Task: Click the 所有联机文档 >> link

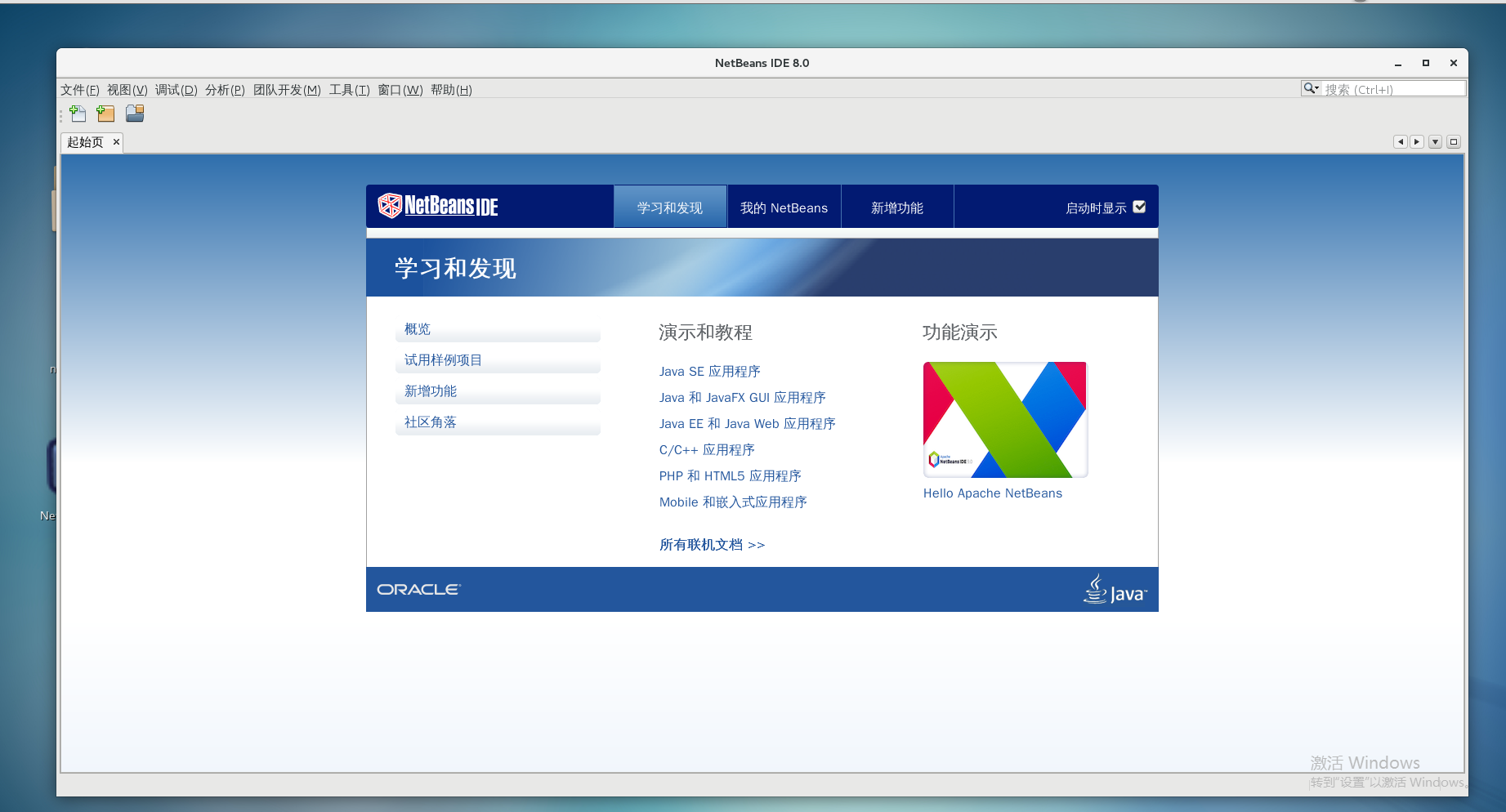Action: pos(710,544)
